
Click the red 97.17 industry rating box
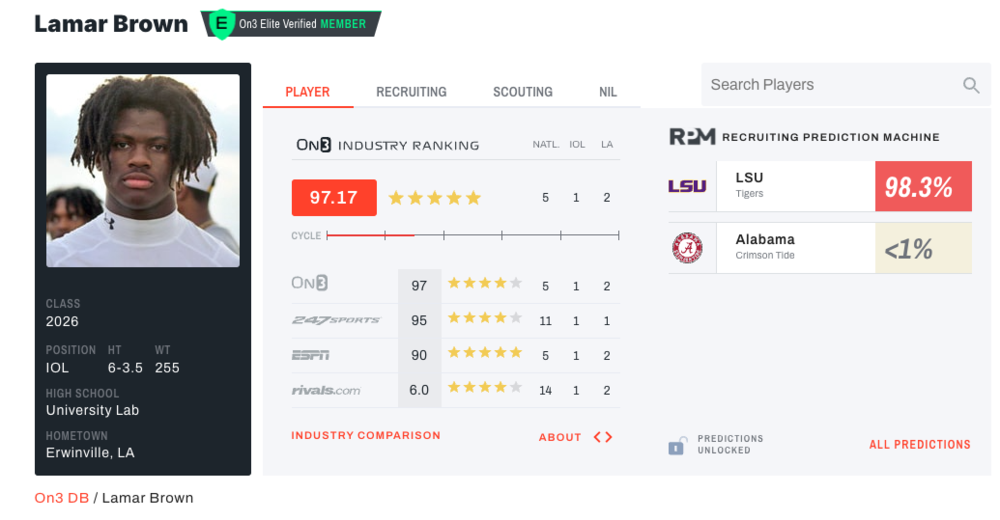point(334,198)
